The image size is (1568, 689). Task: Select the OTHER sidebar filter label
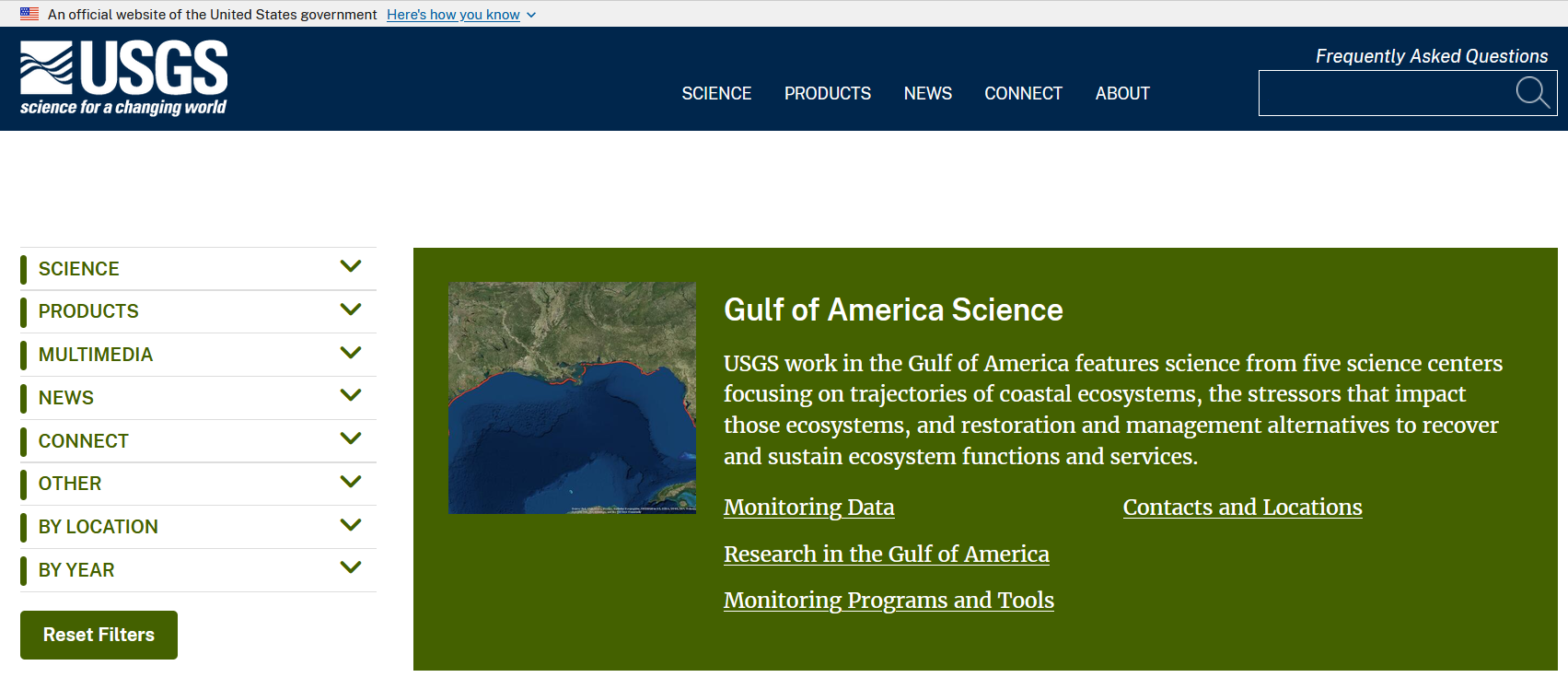tap(70, 484)
